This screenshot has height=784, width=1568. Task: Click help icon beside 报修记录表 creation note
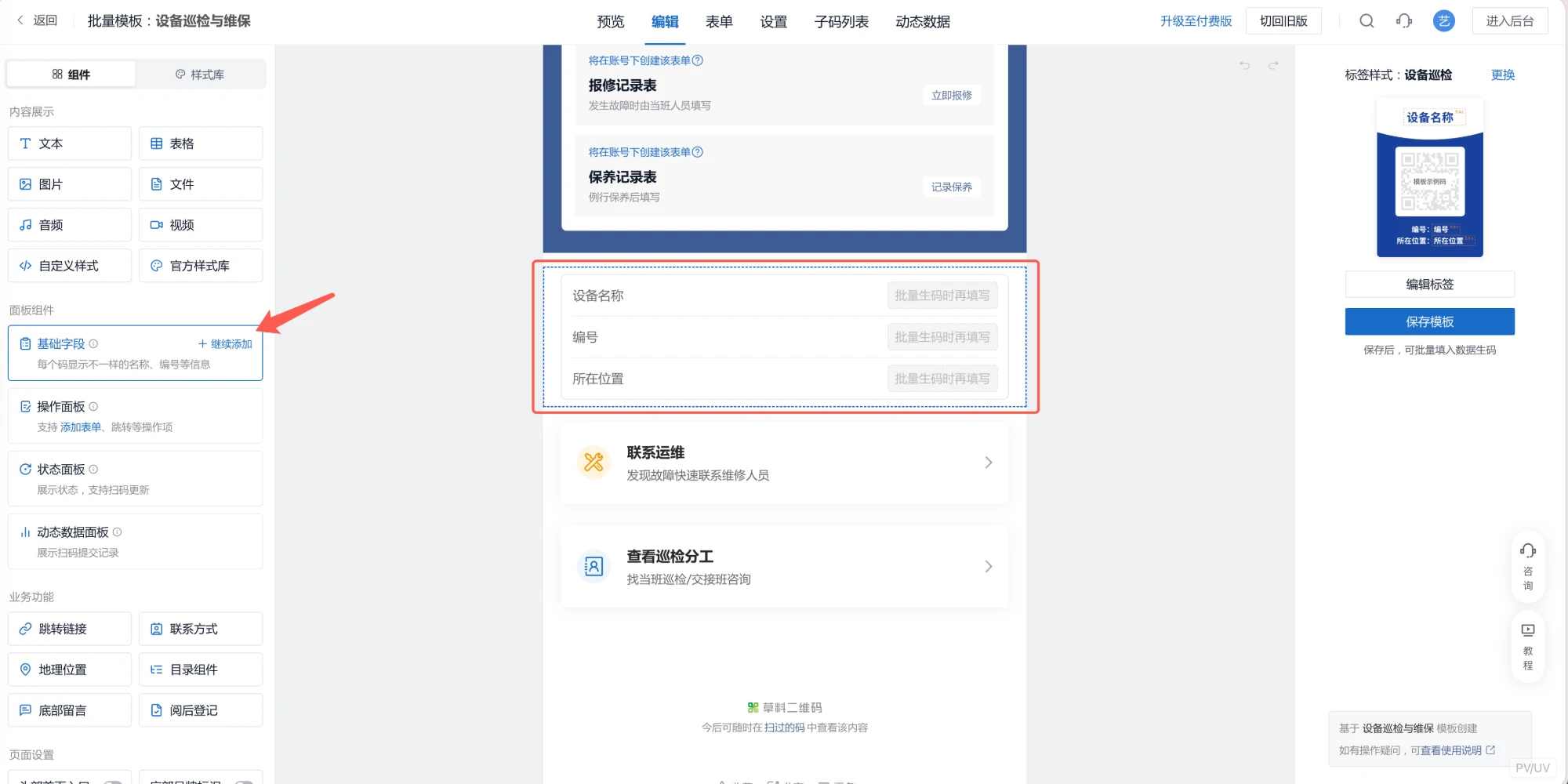point(698,60)
